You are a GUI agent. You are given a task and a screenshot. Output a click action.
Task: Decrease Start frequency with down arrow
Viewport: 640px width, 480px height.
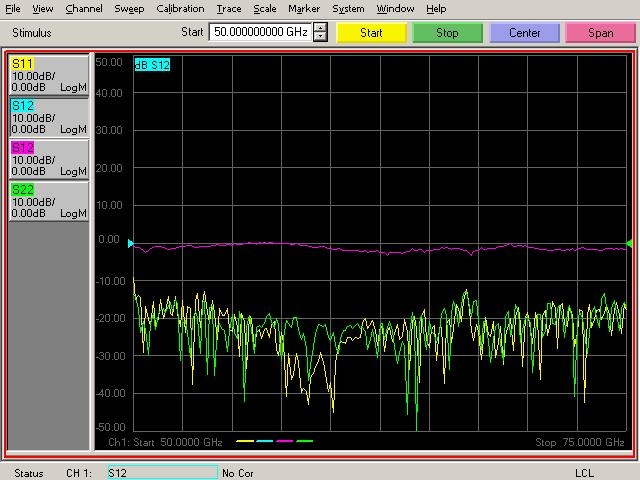coord(320,37)
